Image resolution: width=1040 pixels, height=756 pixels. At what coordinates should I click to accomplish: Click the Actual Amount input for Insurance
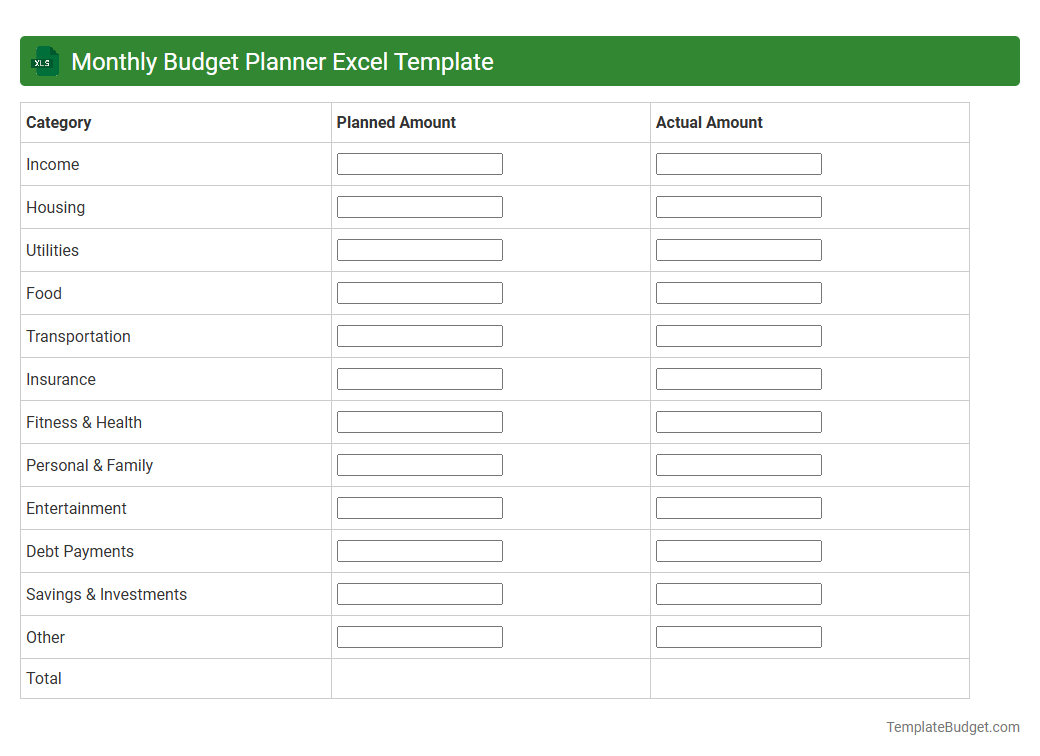click(738, 378)
